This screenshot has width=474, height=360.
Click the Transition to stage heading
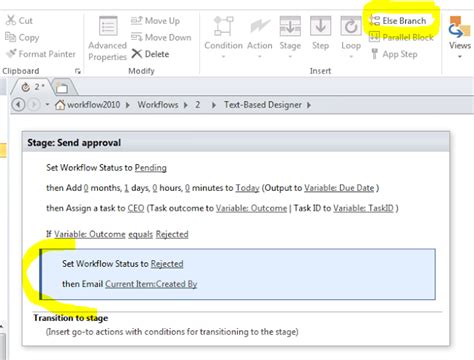tap(71, 318)
